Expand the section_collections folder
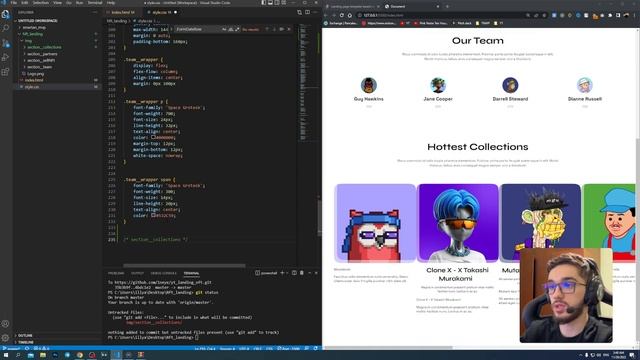This screenshot has width=640, height=360. point(44,47)
